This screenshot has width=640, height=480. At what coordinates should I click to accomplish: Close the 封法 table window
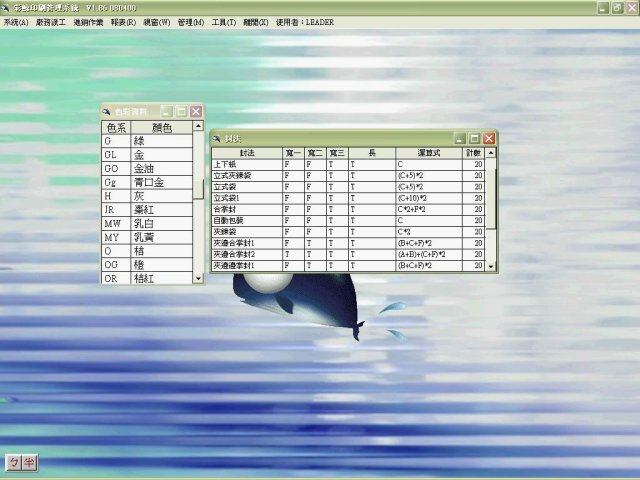click(489, 138)
